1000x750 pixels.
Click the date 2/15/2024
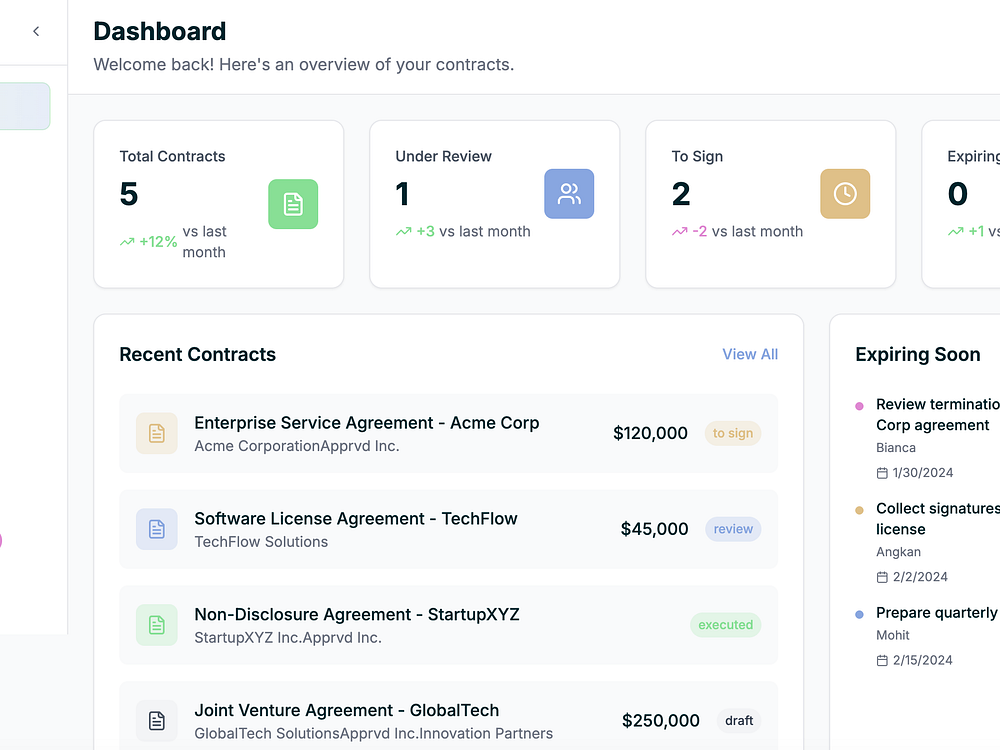click(923, 660)
